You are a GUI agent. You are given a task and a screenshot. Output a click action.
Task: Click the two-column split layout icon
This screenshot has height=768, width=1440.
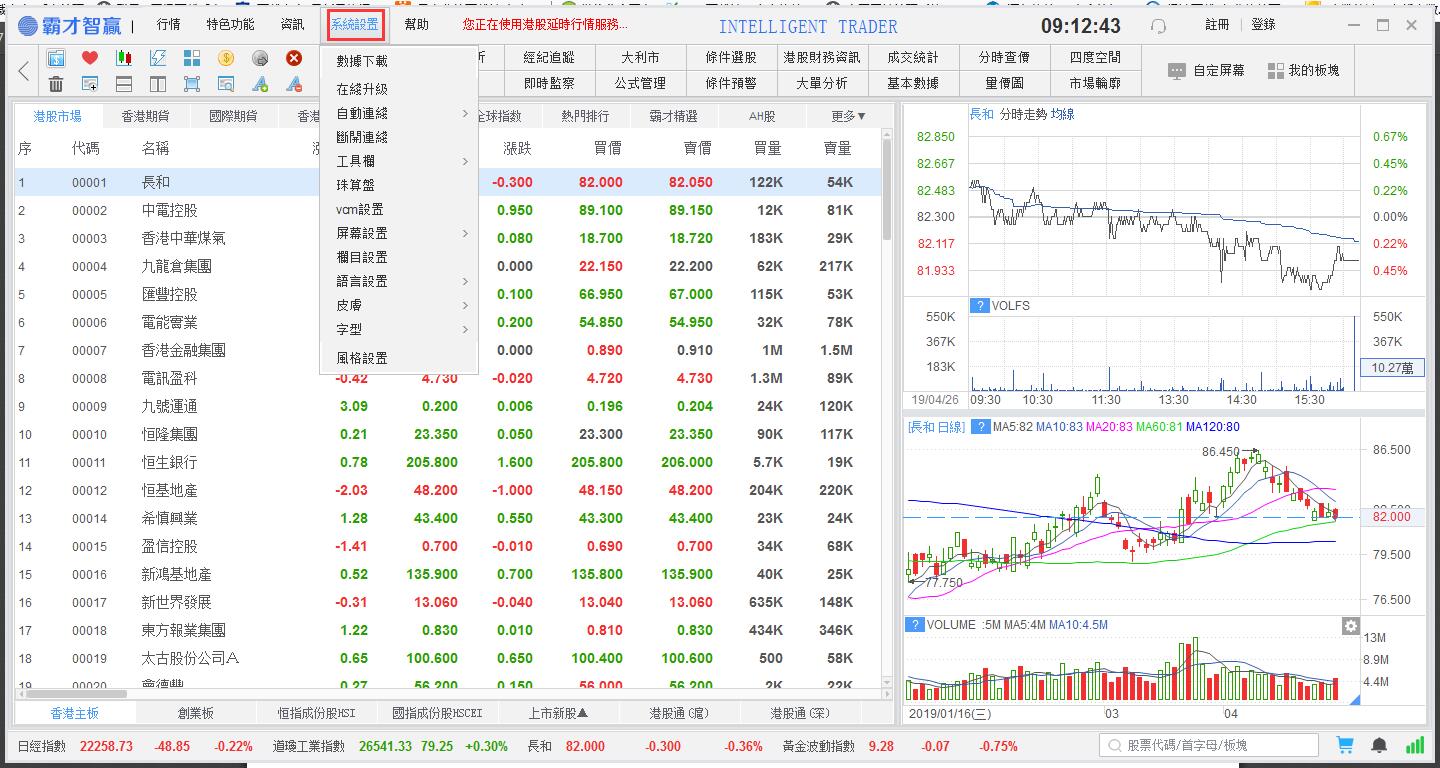[x=158, y=84]
